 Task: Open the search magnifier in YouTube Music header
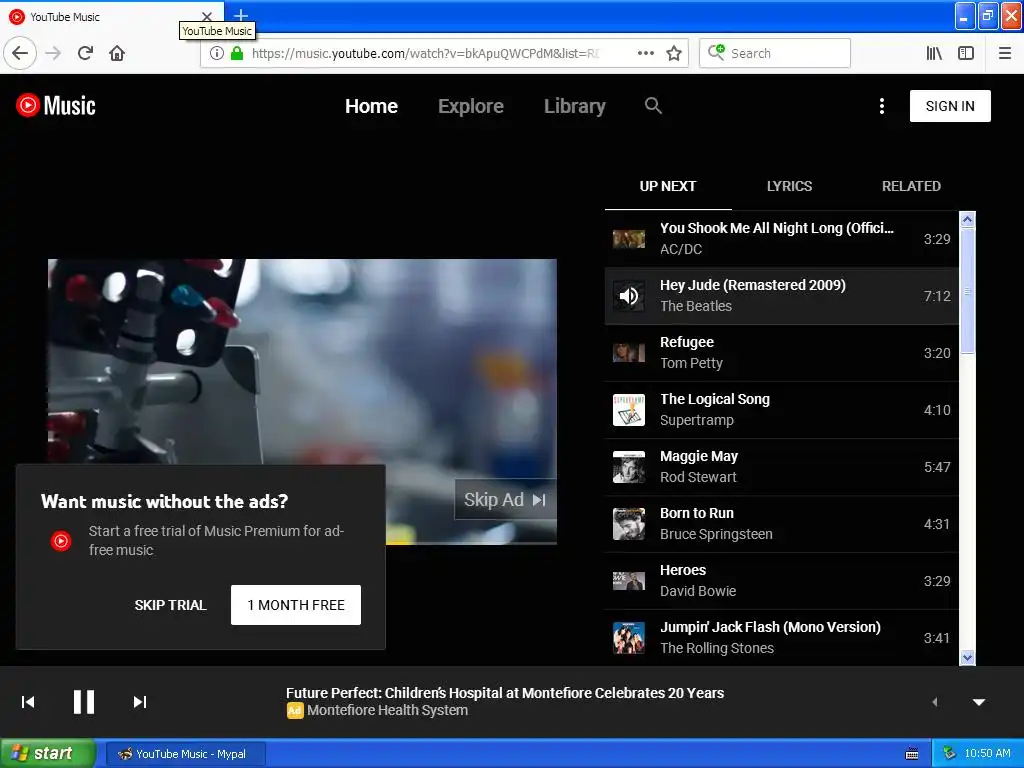click(653, 105)
